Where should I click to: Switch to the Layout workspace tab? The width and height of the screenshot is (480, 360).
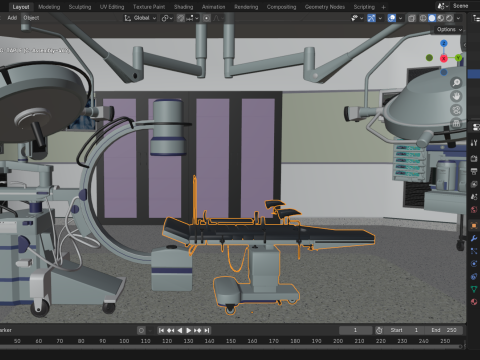tap(21, 7)
